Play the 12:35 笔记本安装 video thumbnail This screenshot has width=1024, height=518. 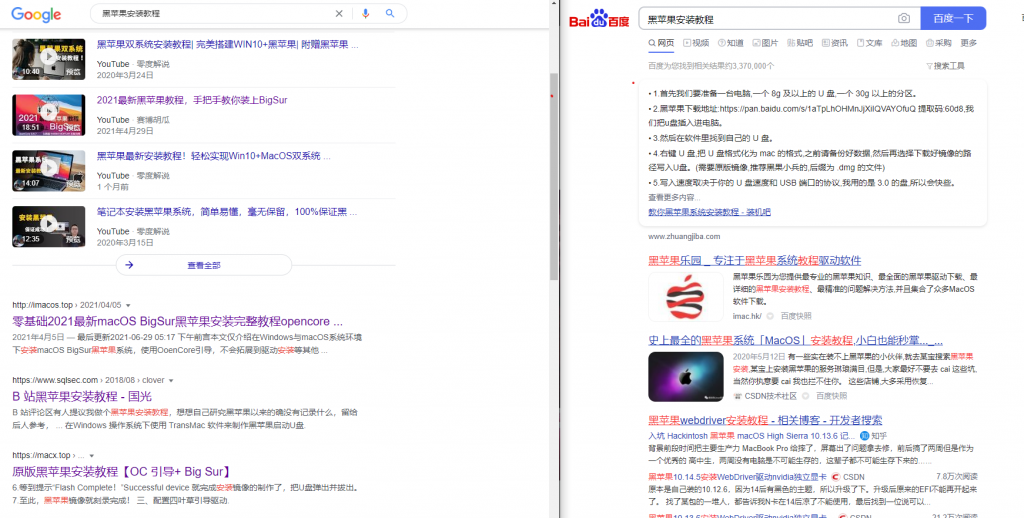(48, 226)
